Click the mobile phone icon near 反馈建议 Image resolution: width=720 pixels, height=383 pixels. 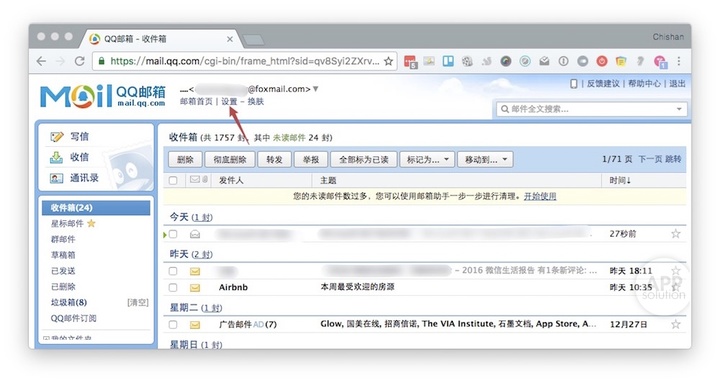point(574,84)
